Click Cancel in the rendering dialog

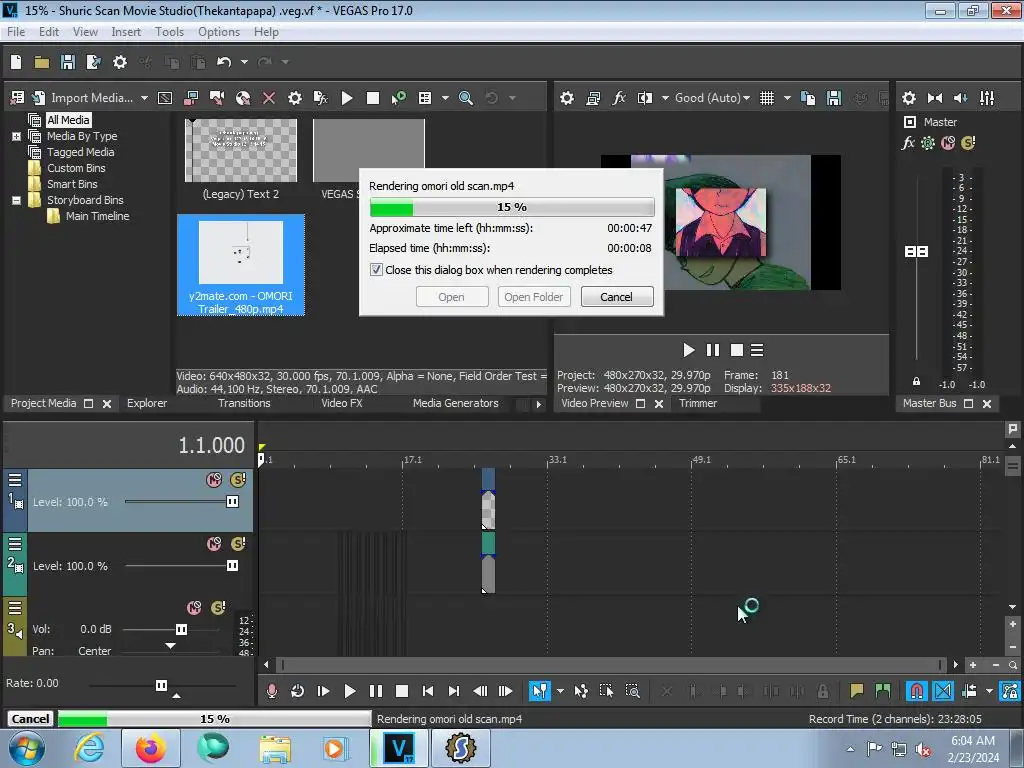616,296
